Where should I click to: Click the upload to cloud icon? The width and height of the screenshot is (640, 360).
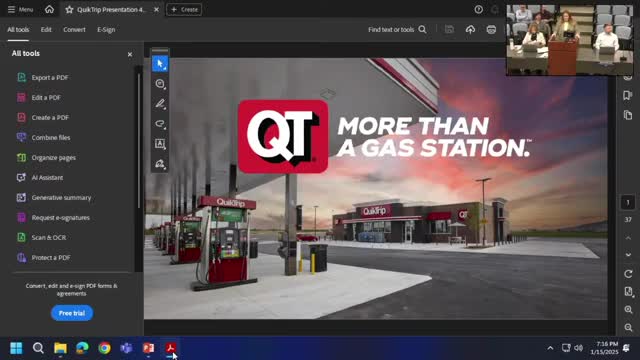click(470, 29)
